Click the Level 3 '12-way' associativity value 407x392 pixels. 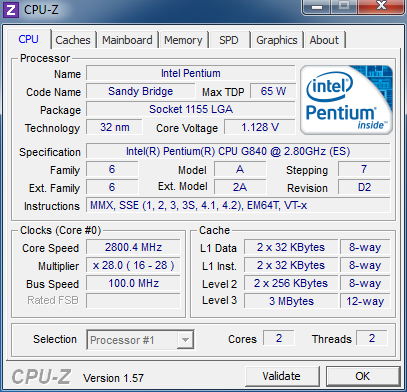(365, 301)
